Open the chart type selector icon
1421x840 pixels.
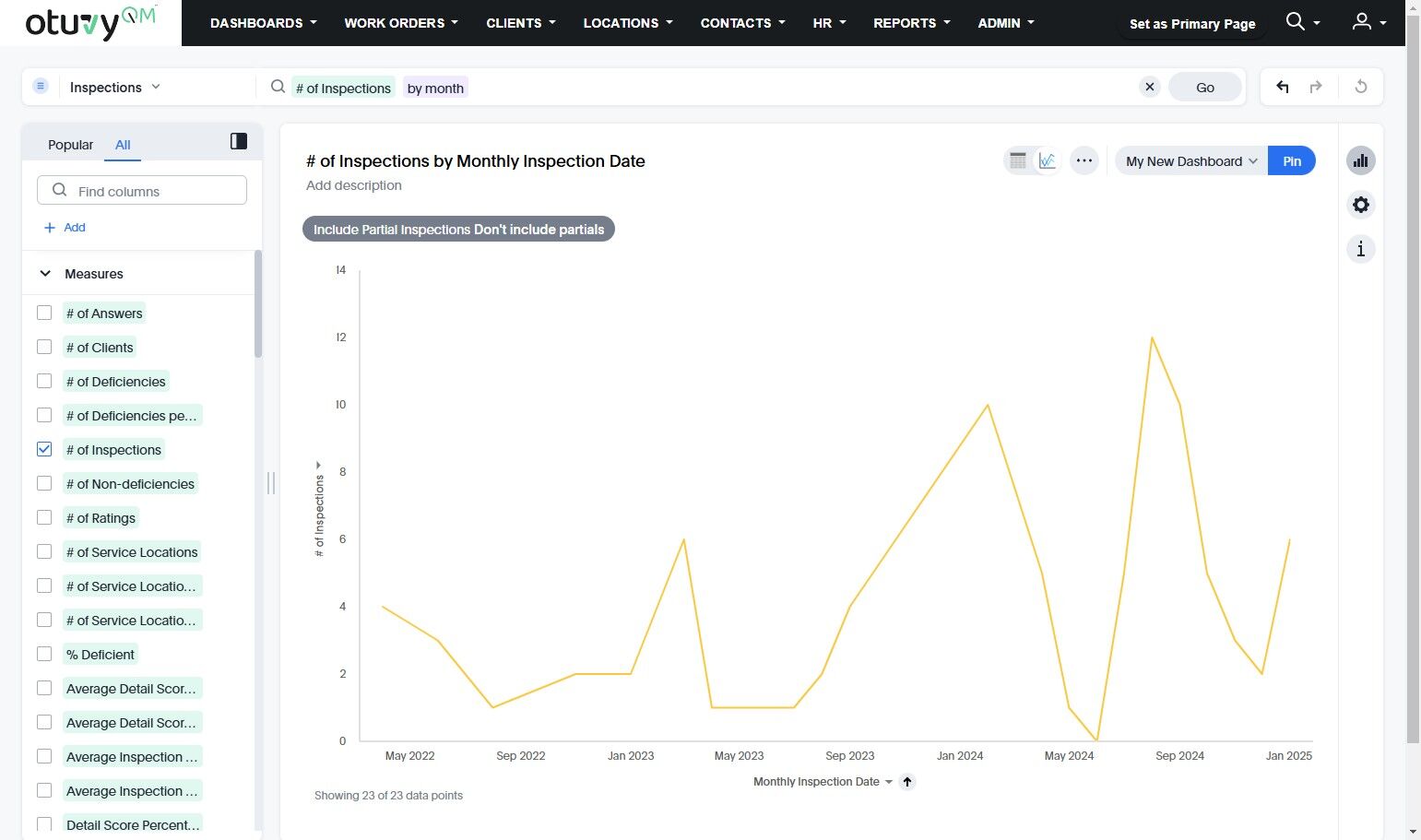[x=1360, y=160]
